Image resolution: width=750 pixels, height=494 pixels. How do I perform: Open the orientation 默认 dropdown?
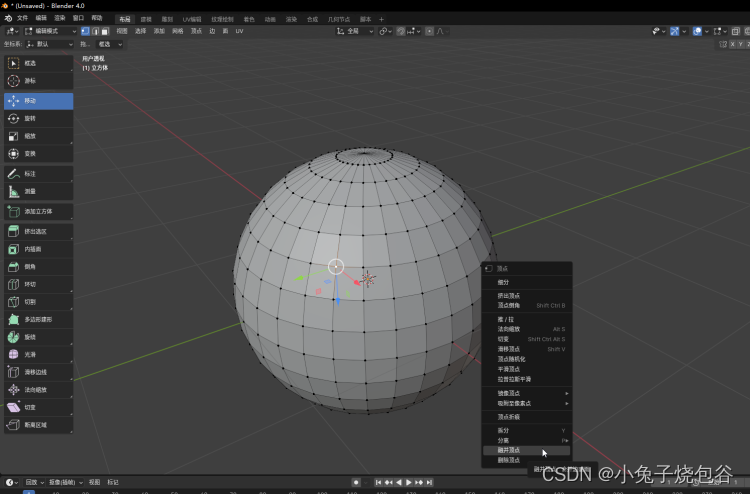(49, 44)
